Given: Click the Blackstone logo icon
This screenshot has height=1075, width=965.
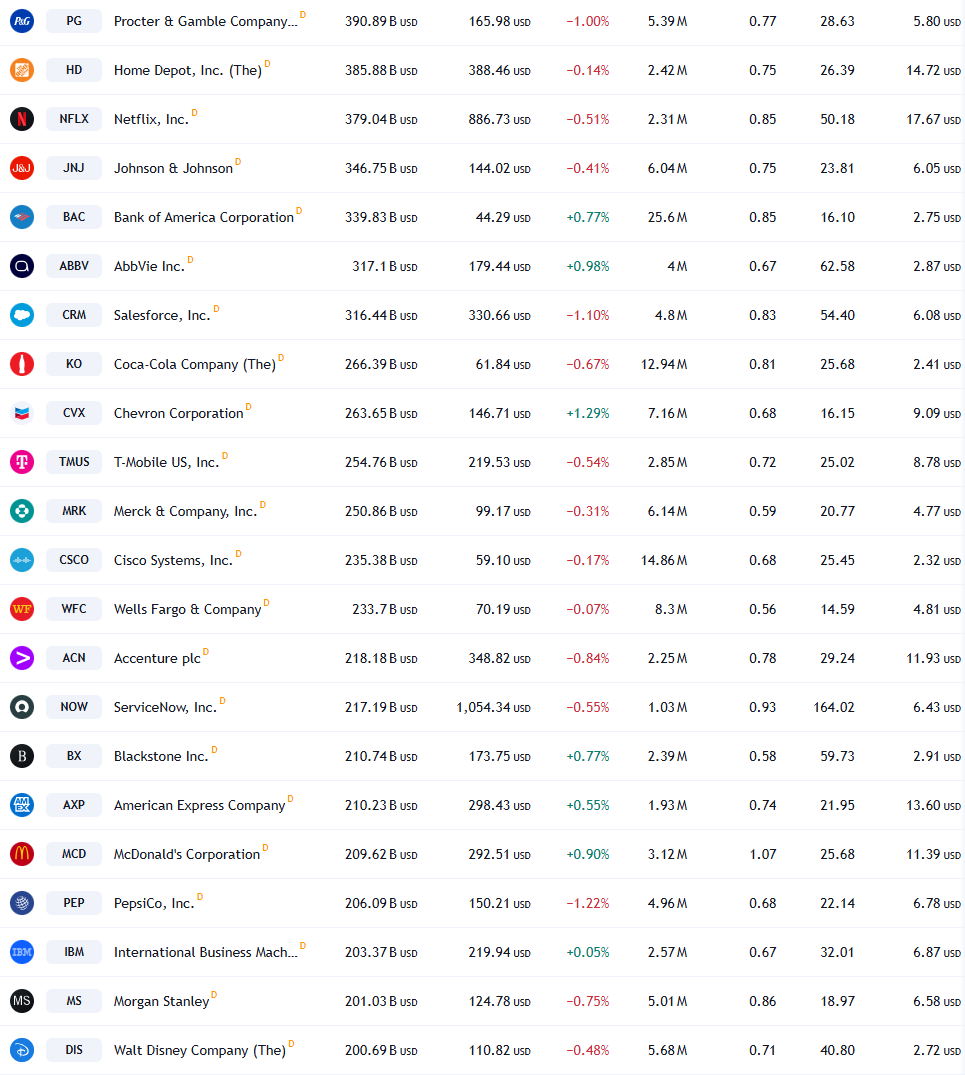Looking at the screenshot, I should pyautogui.click(x=22, y=756).
